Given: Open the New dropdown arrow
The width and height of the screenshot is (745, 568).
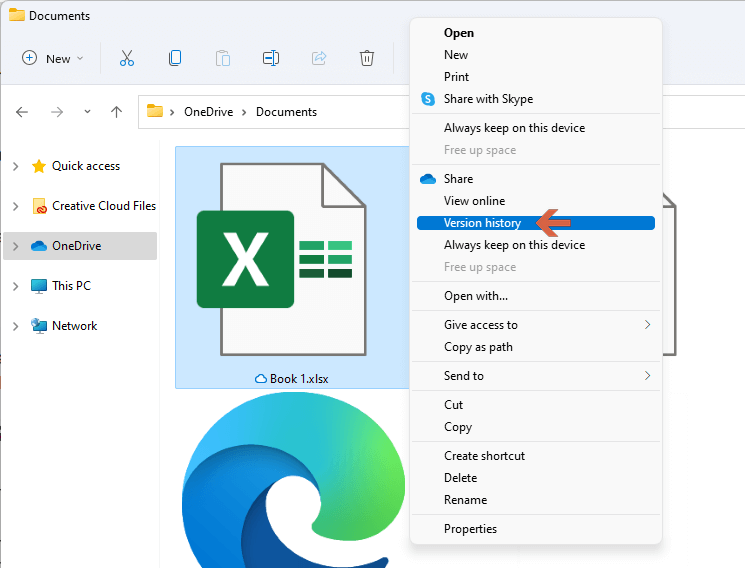Looking at the screenshot, I should click(80, 58).
